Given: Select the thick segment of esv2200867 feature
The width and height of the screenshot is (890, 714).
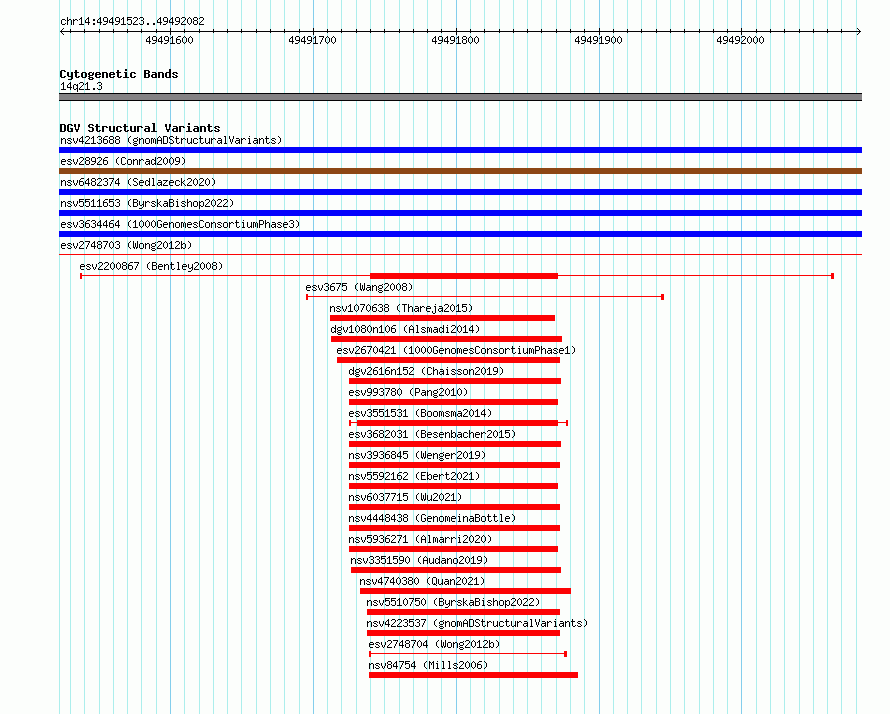Looking at the screenshot, I should point(464,276).
